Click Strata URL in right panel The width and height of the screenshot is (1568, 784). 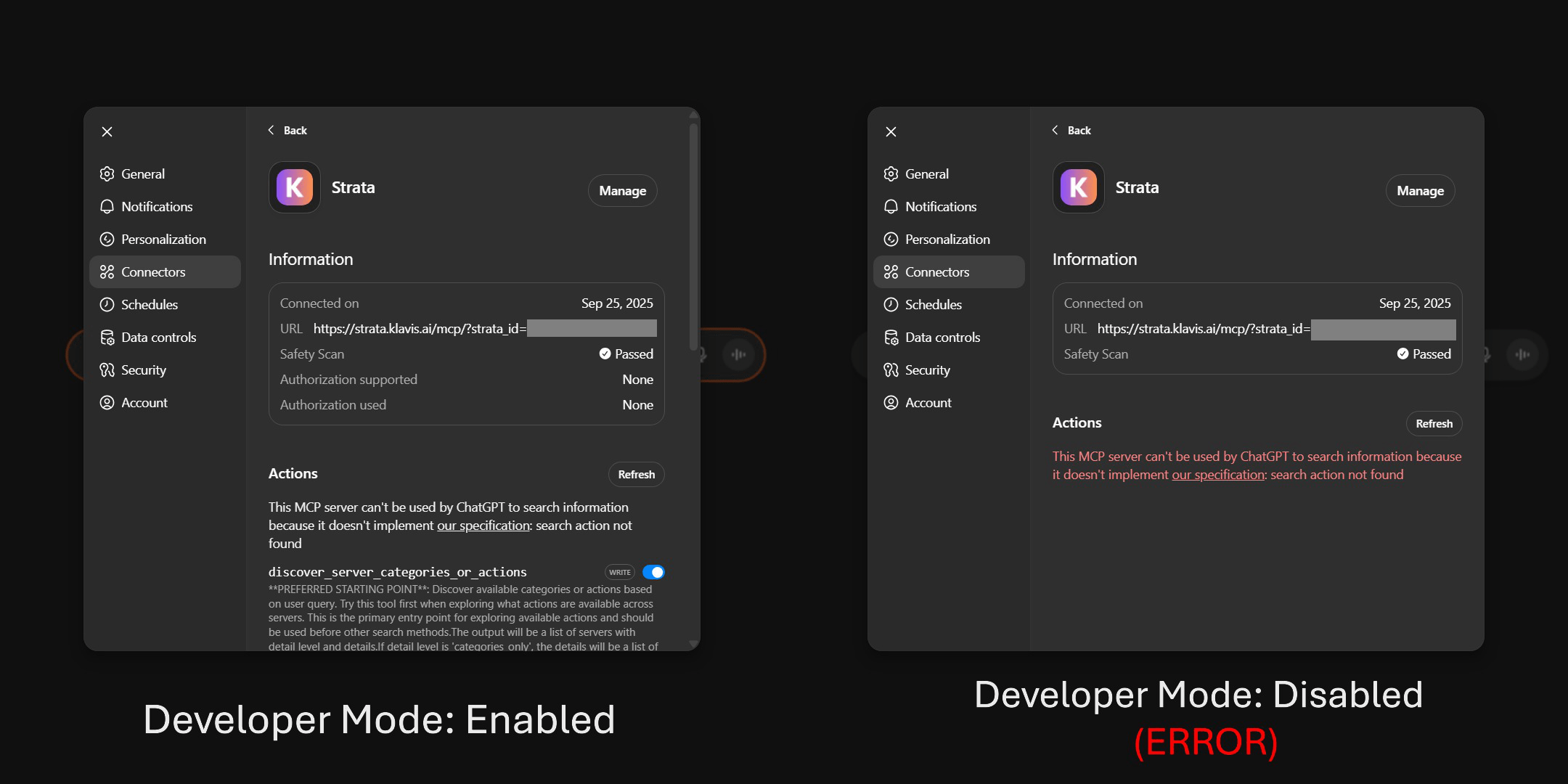click(1203, 329)
